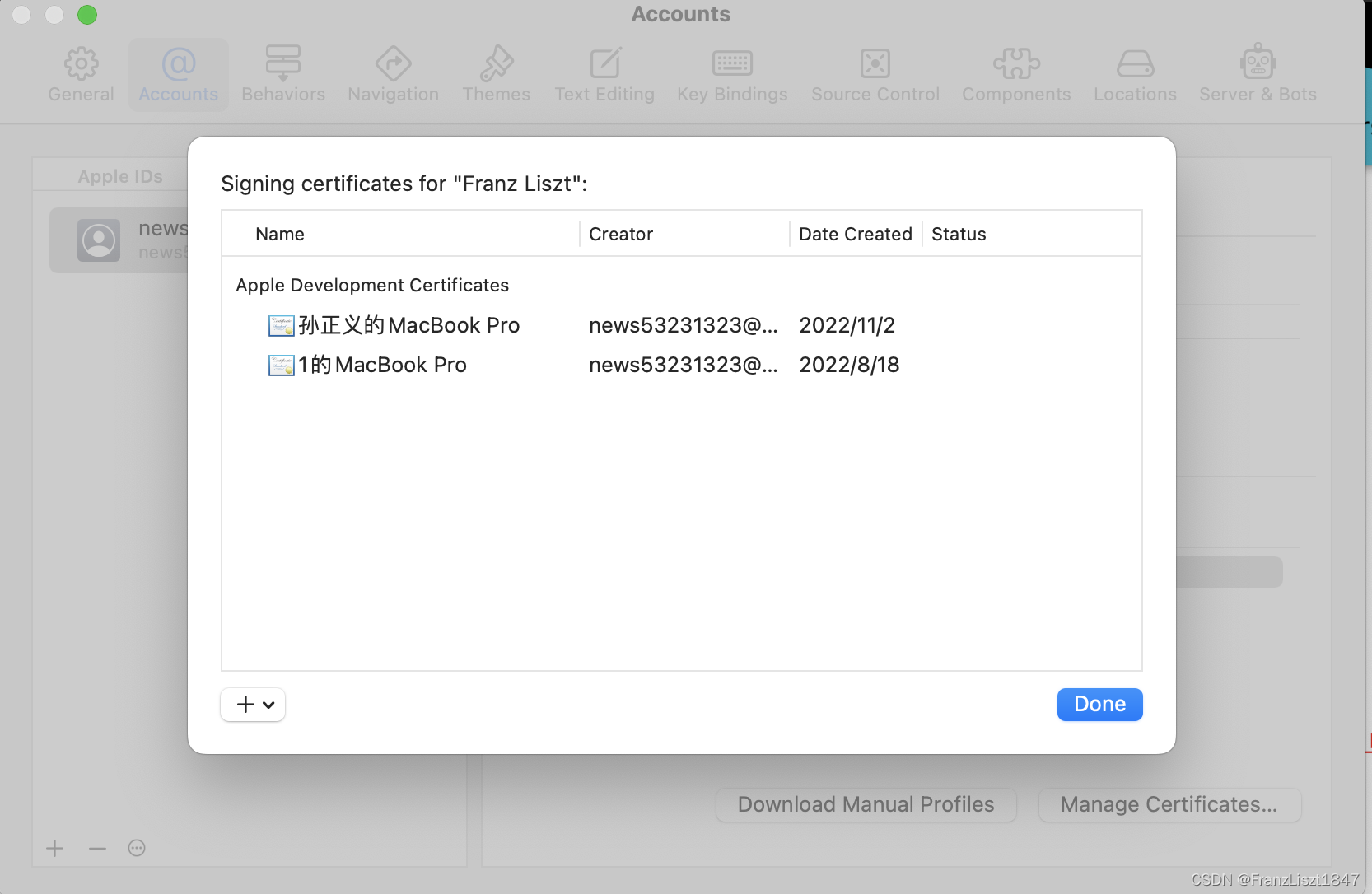The width and height of the screenshot is (1372, 894).
Task: Click certificate icon beside 孙正义的MacBook Pro
Action: point(281,326)
